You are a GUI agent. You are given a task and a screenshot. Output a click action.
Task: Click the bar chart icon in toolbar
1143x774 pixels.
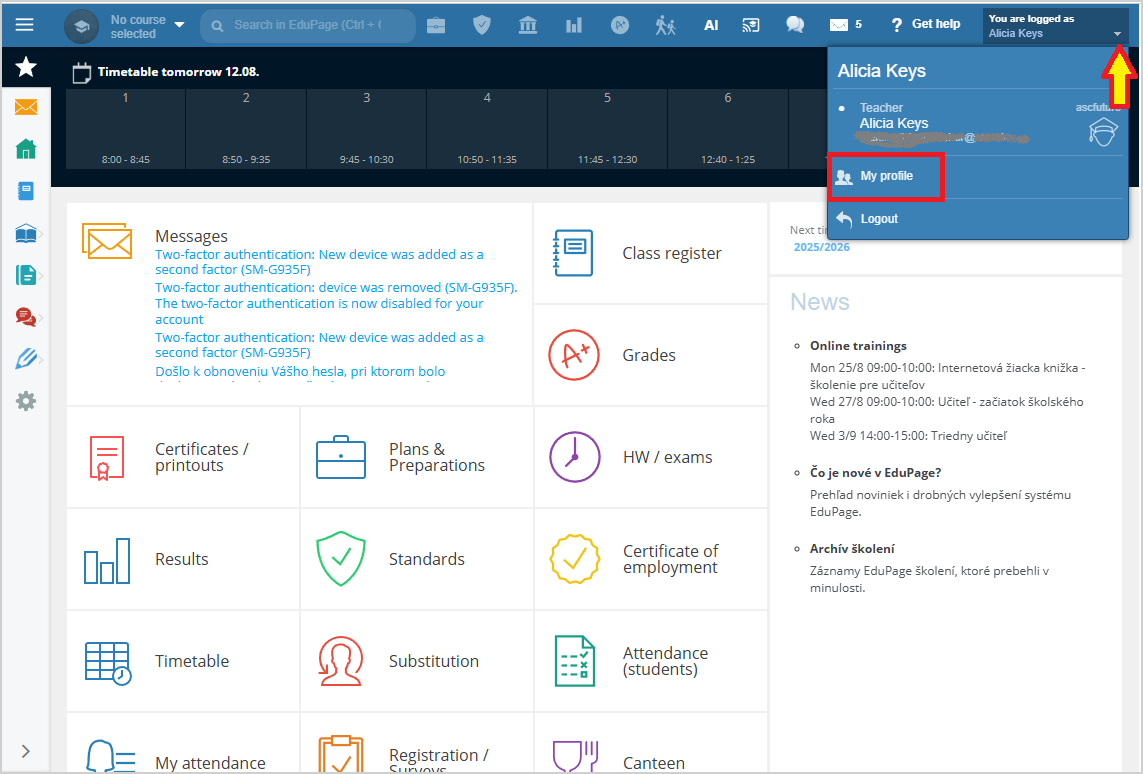click(574, 25)
